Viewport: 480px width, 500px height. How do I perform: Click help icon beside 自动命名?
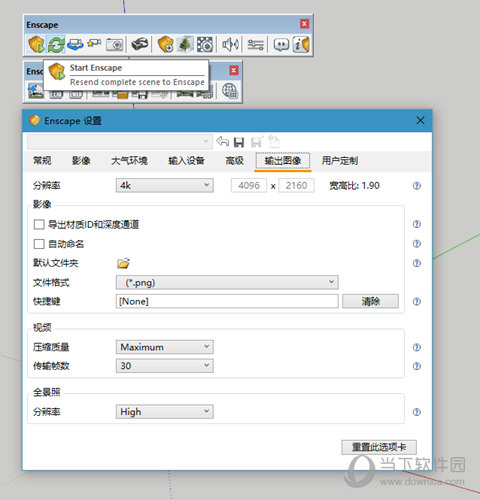417,244
